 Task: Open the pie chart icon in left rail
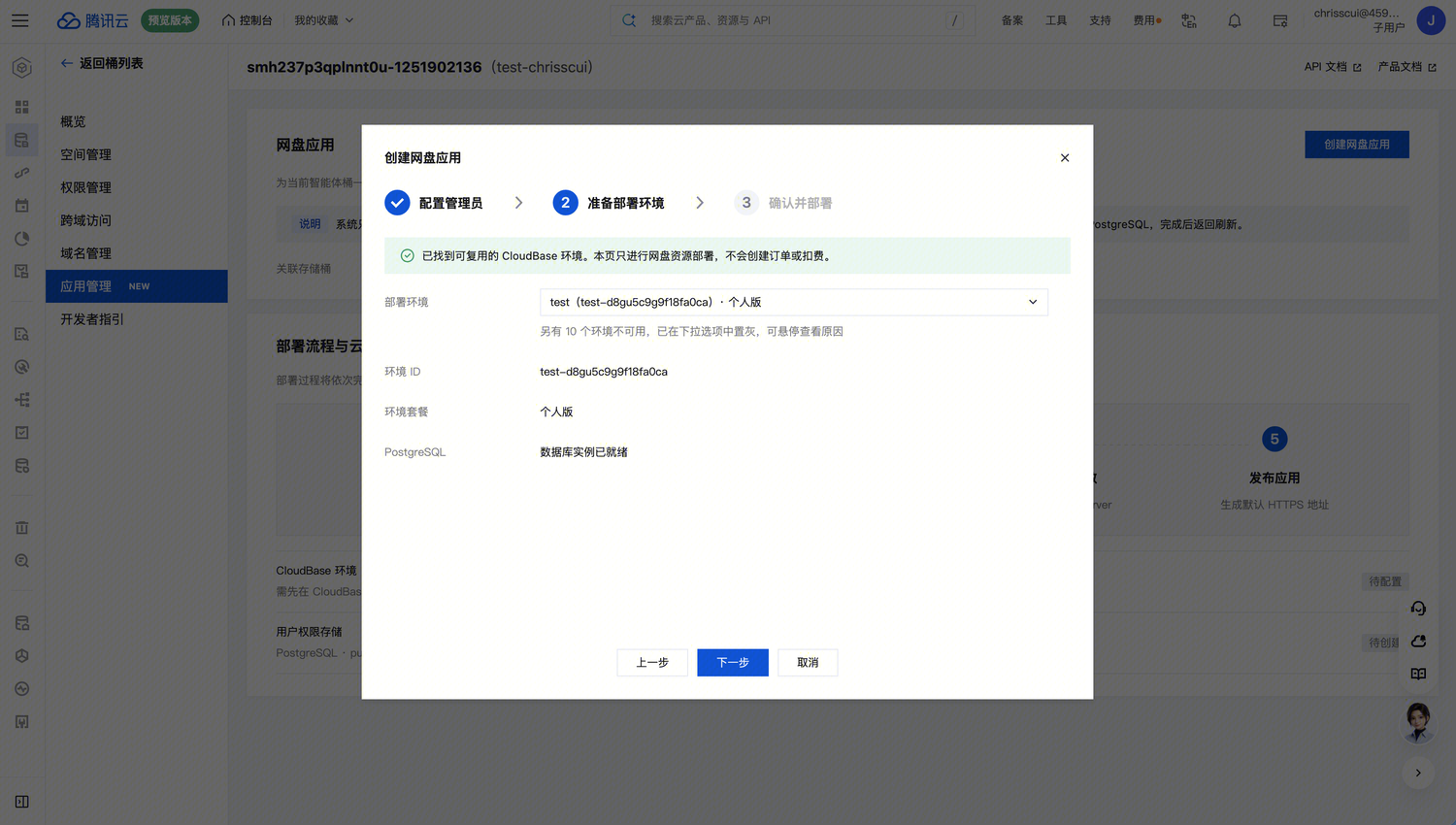(21, 239)
